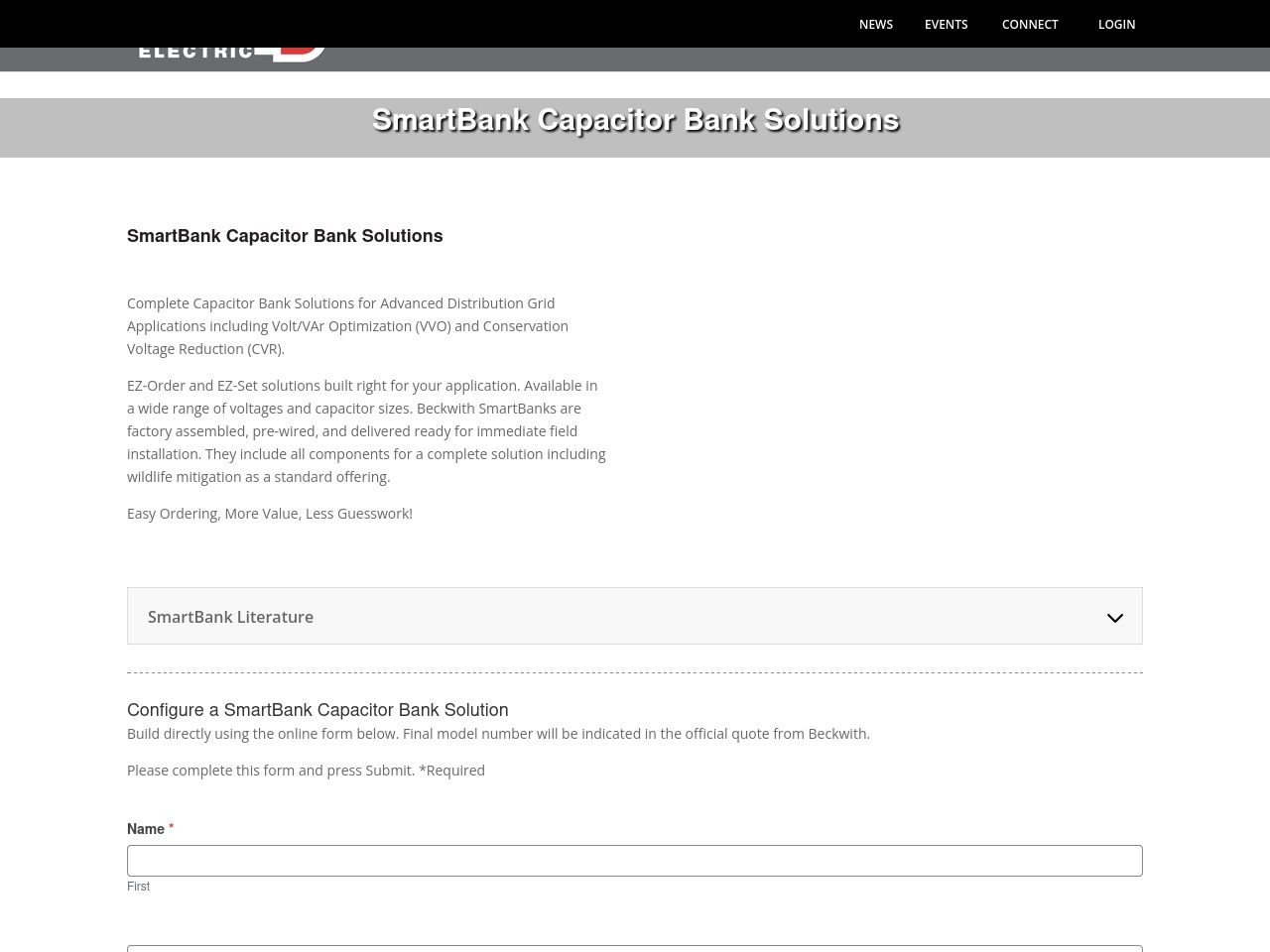Click the 'First' sub-label under Name
This screenshot has height=952, width=1270.
coord(138,887)
